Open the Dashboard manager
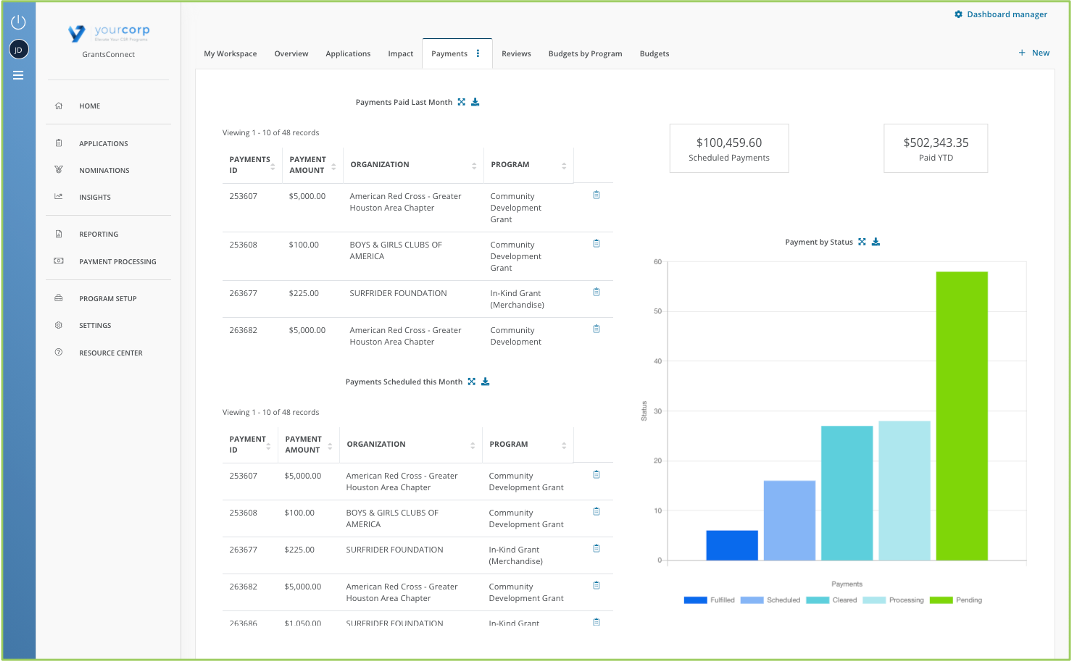The height and width of the screenshot is (662, 1072). click(1001, 14)
